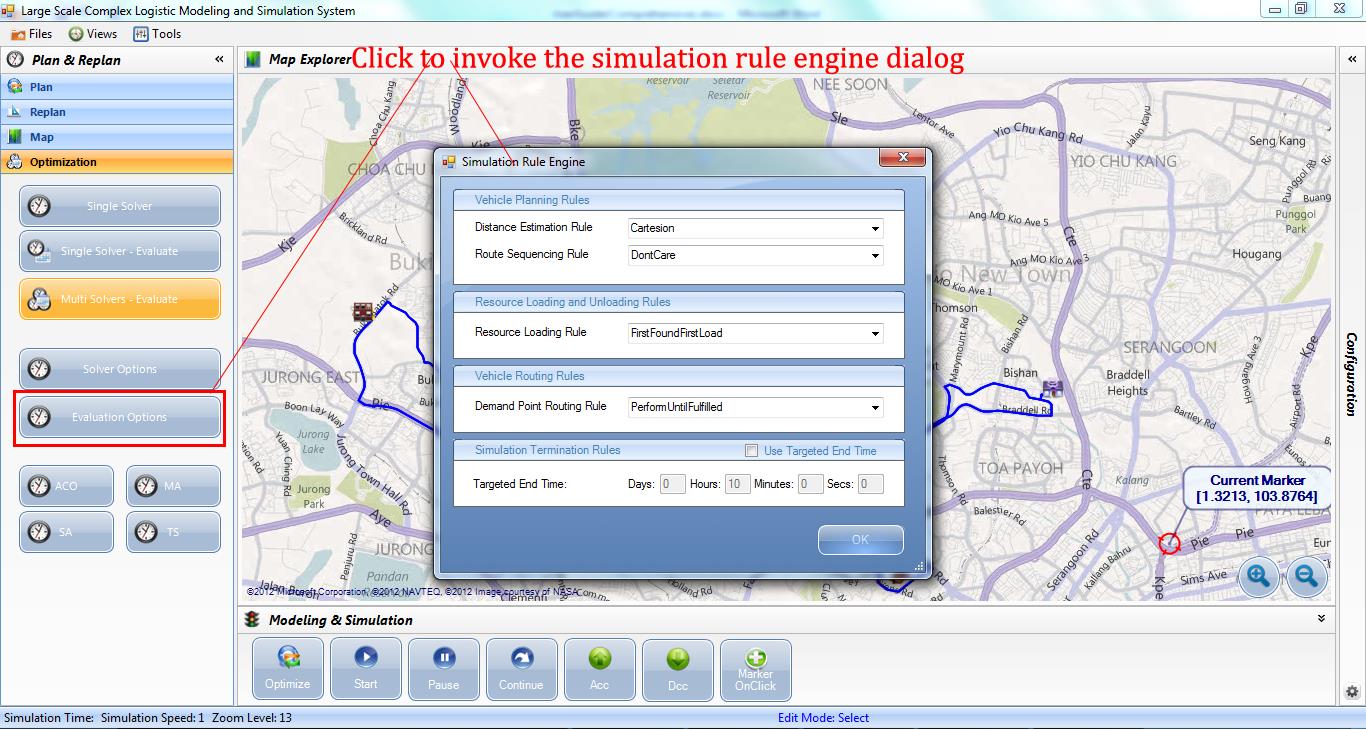Image resolution: width=1366 pixels, height=729 pixels.
Task: Switch to the Replan section
Action: [x=48, y=112]
